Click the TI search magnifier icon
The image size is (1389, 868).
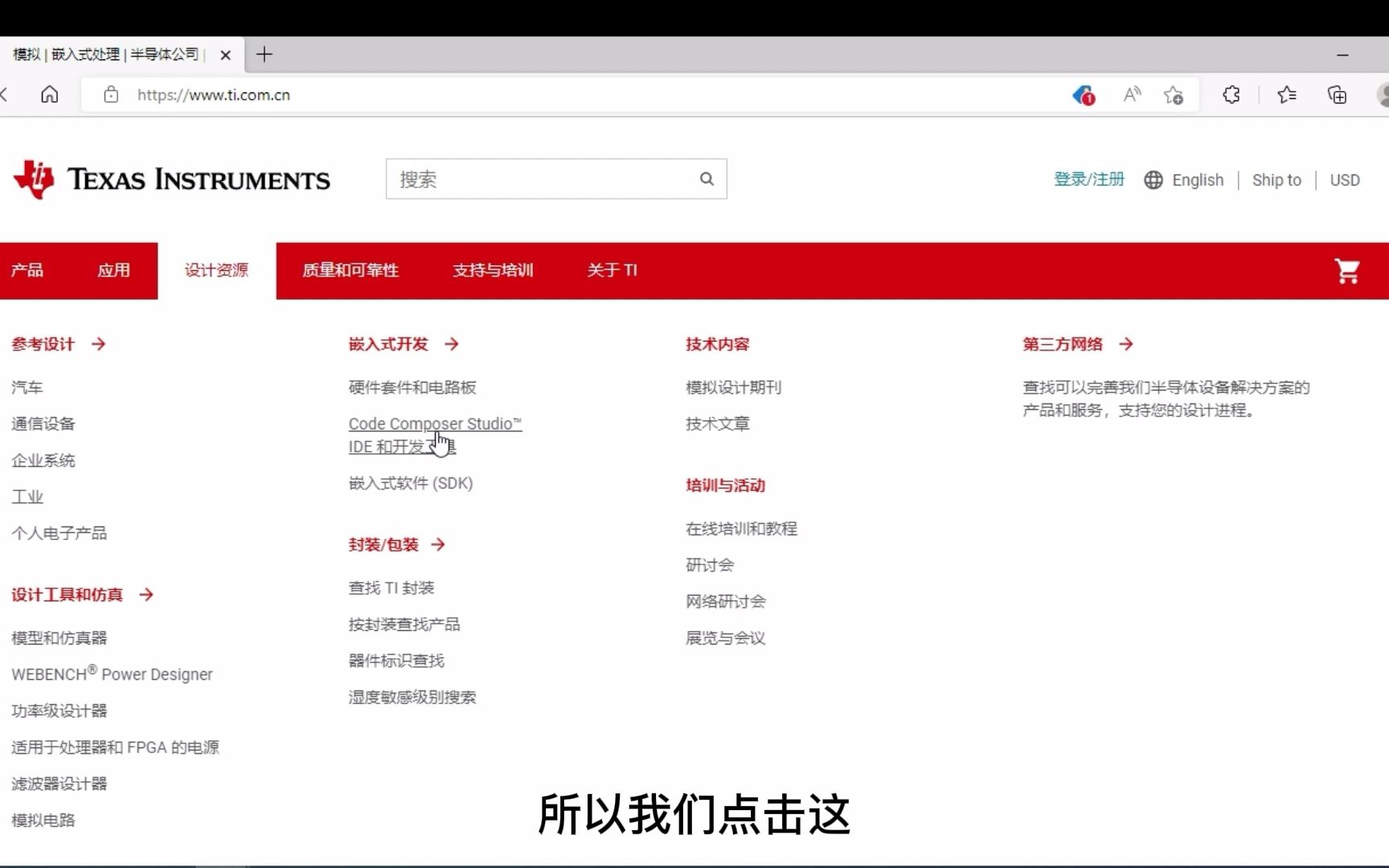point(707,178)
